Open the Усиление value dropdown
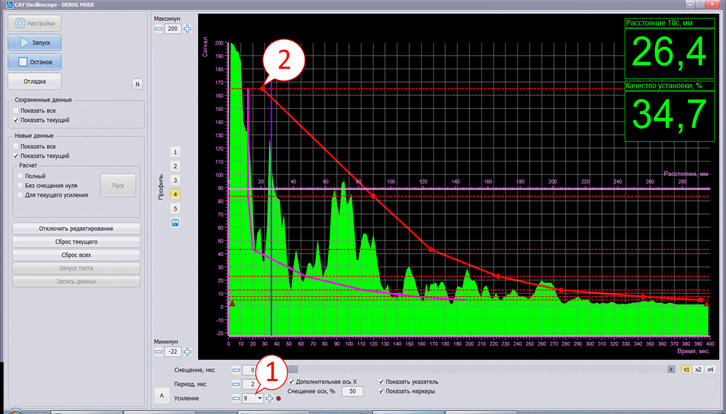The image size is (726, 414). [x=260, y=398]
